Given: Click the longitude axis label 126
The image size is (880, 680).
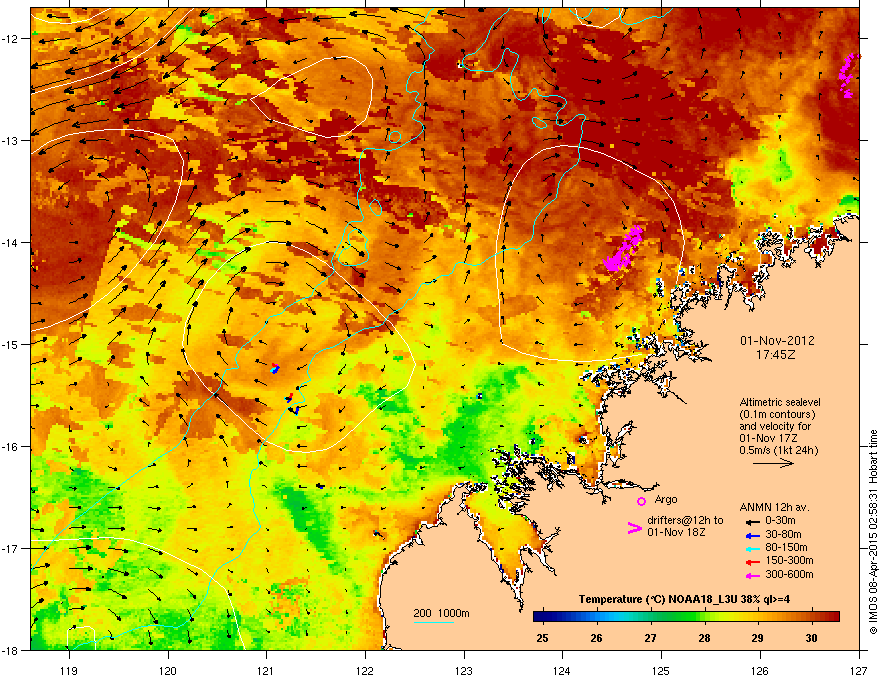Looking at the screenshot, I should tap(760, 670).
